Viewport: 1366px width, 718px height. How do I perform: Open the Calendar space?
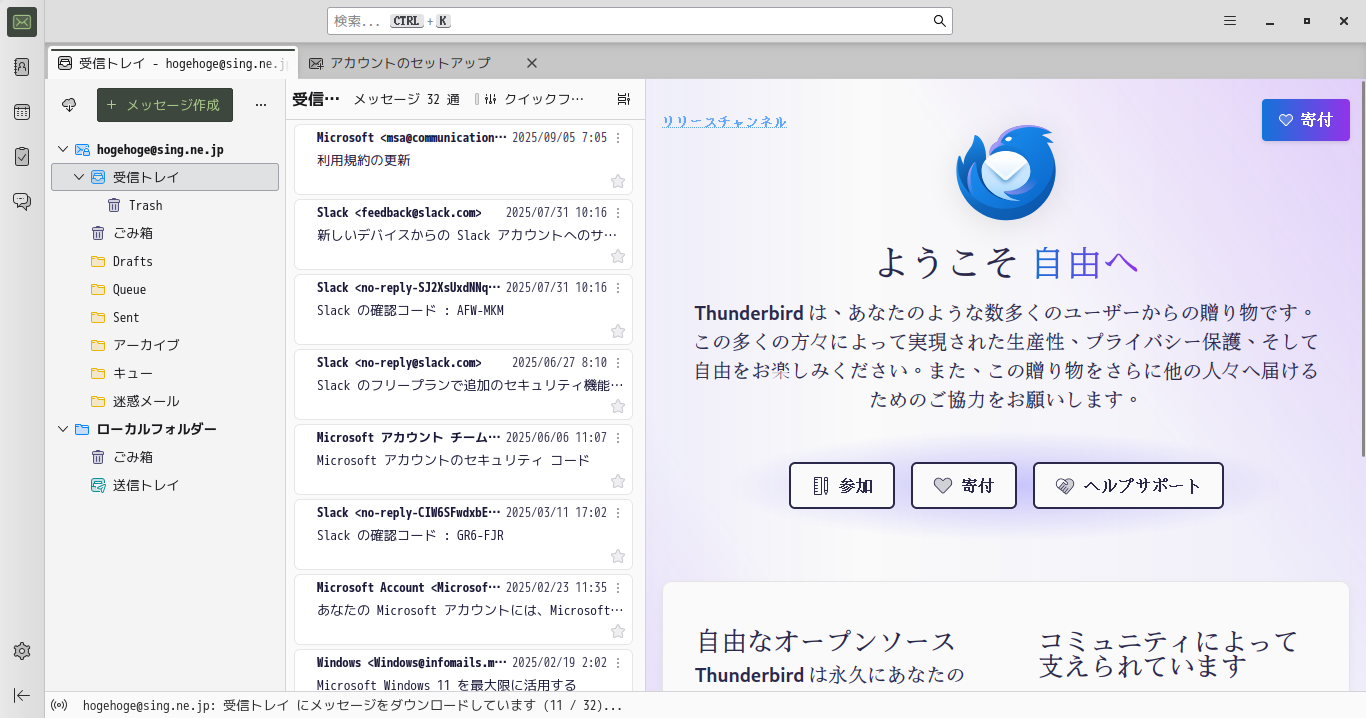pos(22,112)
